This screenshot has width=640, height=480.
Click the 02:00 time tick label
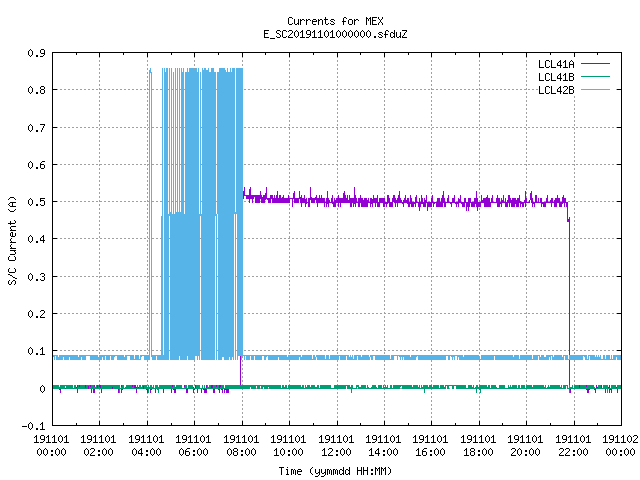point(98,452)
